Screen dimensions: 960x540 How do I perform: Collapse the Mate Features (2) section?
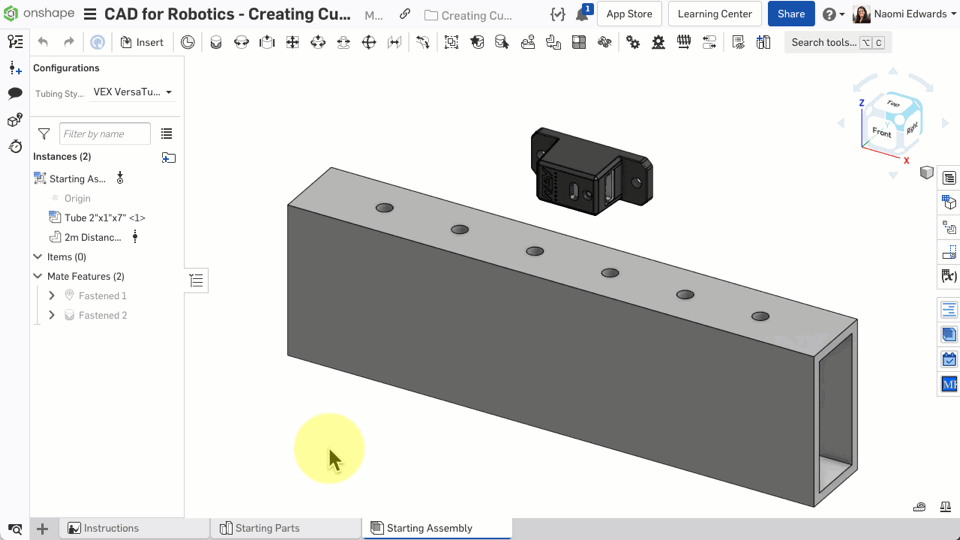pyautogui.click(x=38, y=276)
